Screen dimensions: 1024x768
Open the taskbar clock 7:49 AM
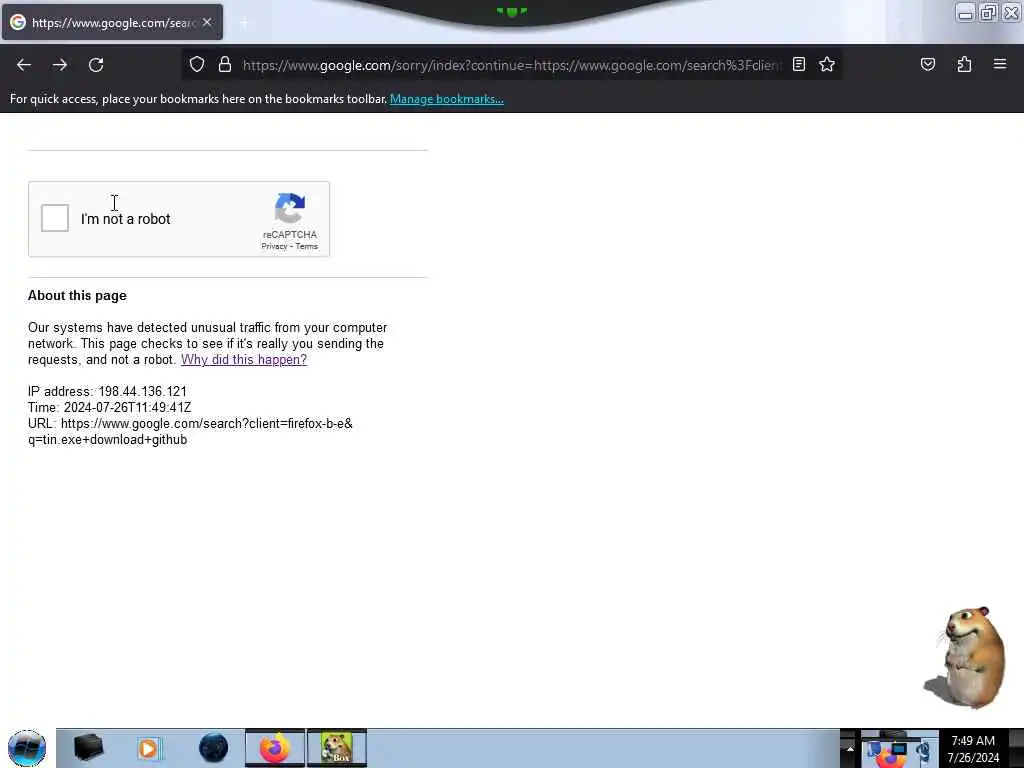[973, 748]
